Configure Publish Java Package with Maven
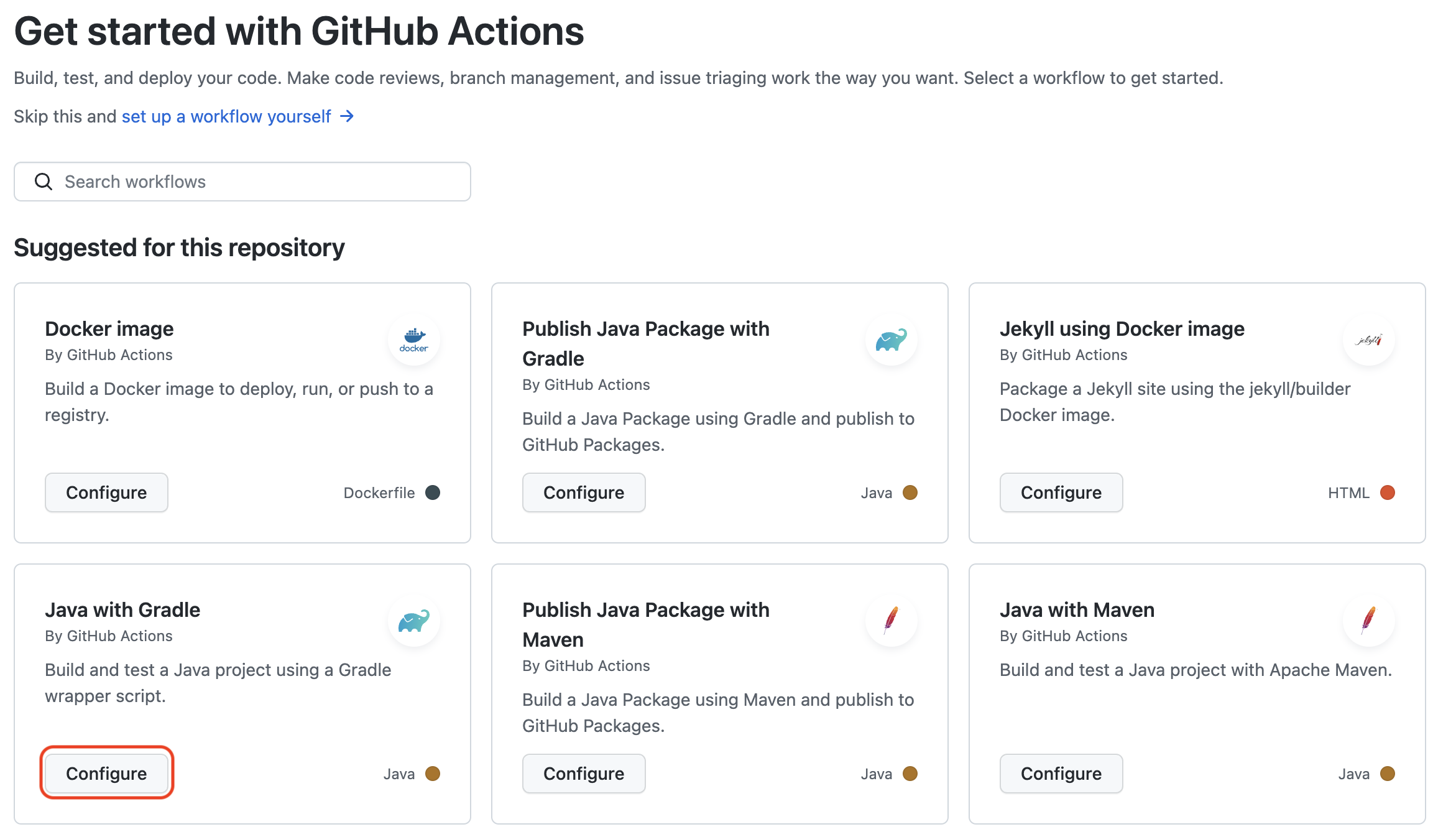Screen dimensions: 1456x837 pos(584,774)
